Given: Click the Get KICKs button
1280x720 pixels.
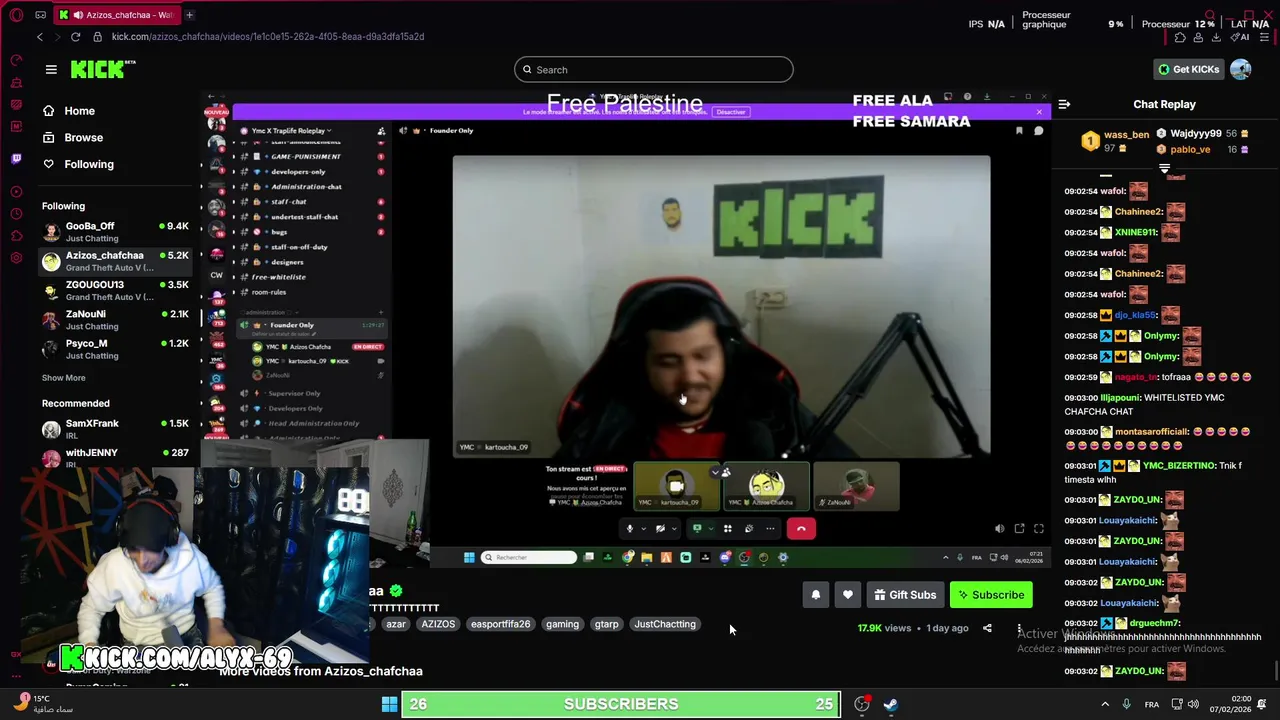Looking at the screenshot, I should tap(1189, 69).
